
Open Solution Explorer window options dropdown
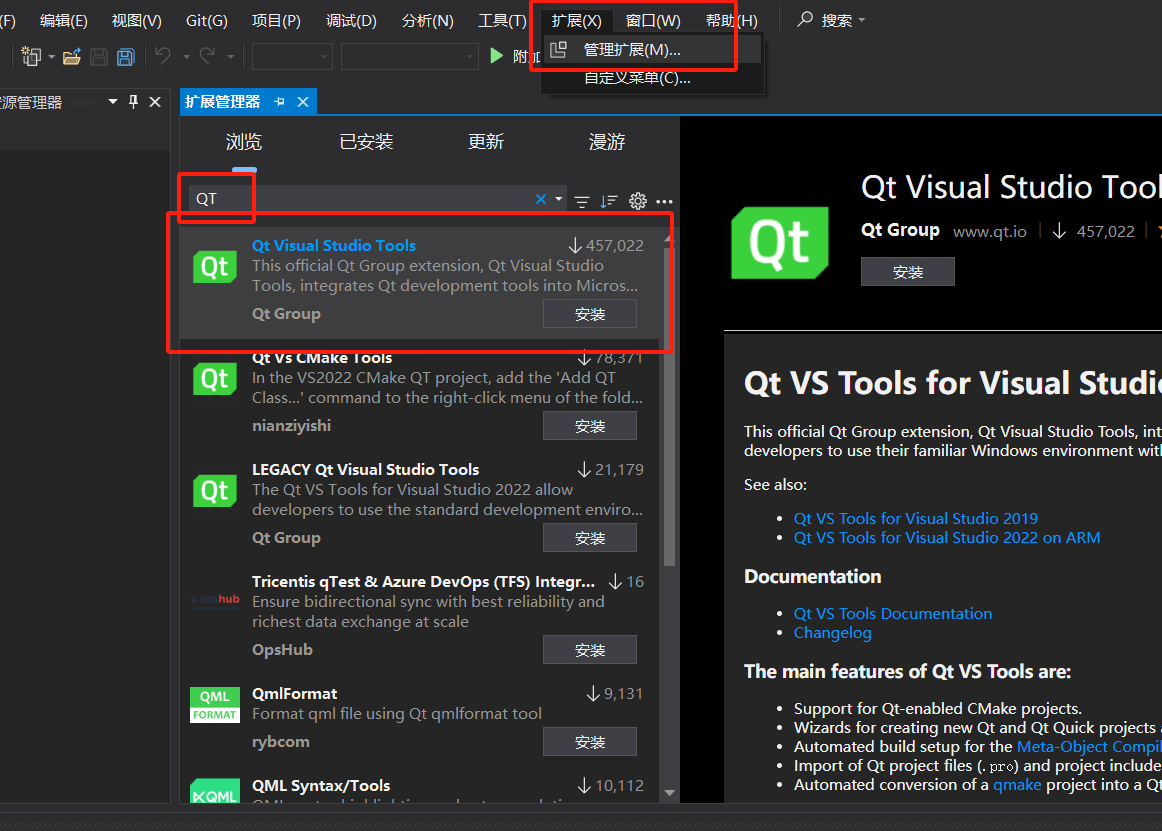(113, 102)
